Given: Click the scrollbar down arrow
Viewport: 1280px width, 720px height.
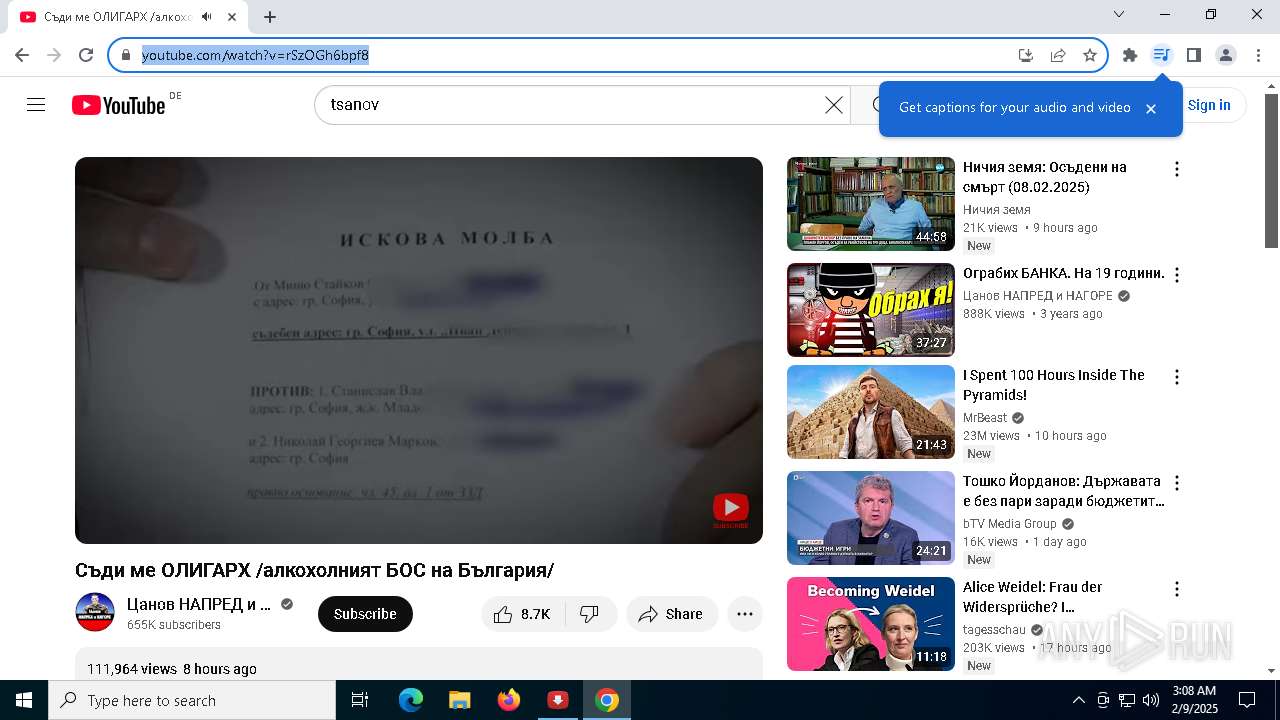Looking at the screenshot, I should point(1271,671).
